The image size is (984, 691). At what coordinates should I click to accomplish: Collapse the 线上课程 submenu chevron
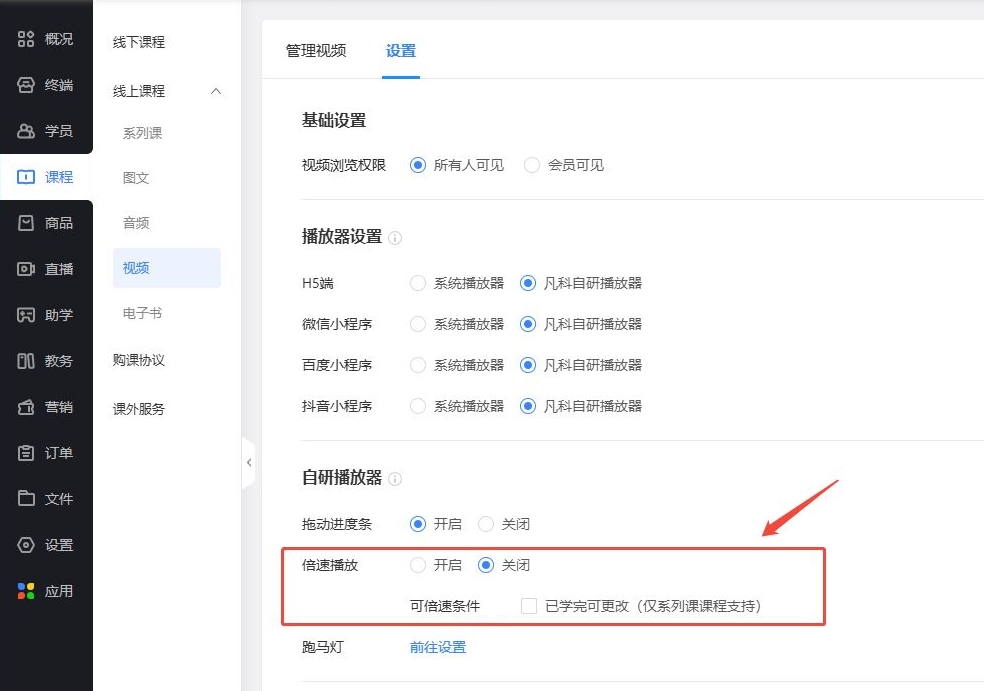click(216, 92)
